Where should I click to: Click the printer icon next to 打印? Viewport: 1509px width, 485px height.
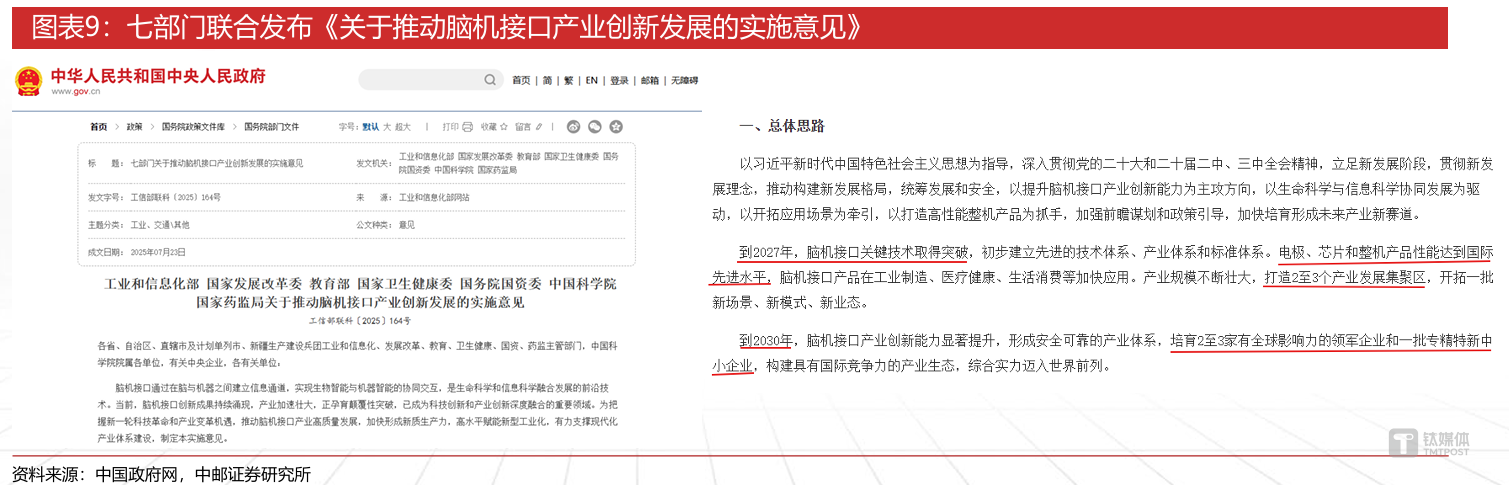pyautogui.click(x=467, y=127)
